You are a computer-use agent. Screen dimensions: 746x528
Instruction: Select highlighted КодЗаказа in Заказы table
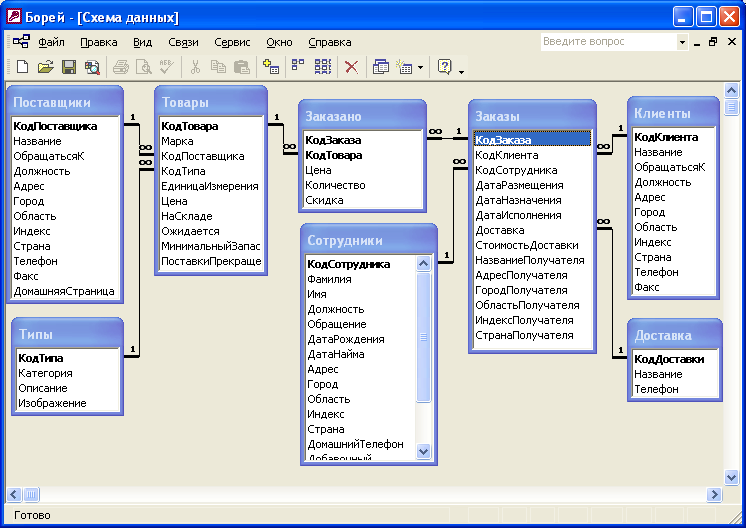(532, 140)
